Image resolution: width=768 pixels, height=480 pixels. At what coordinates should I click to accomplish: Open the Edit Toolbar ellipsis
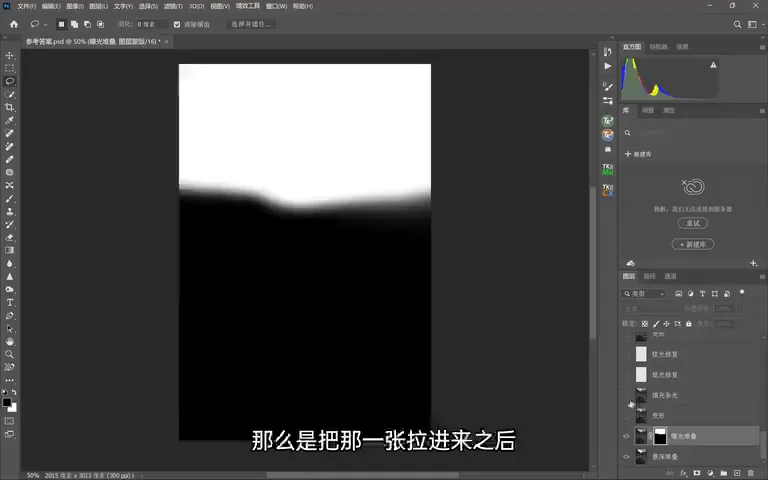pos(9,380)
